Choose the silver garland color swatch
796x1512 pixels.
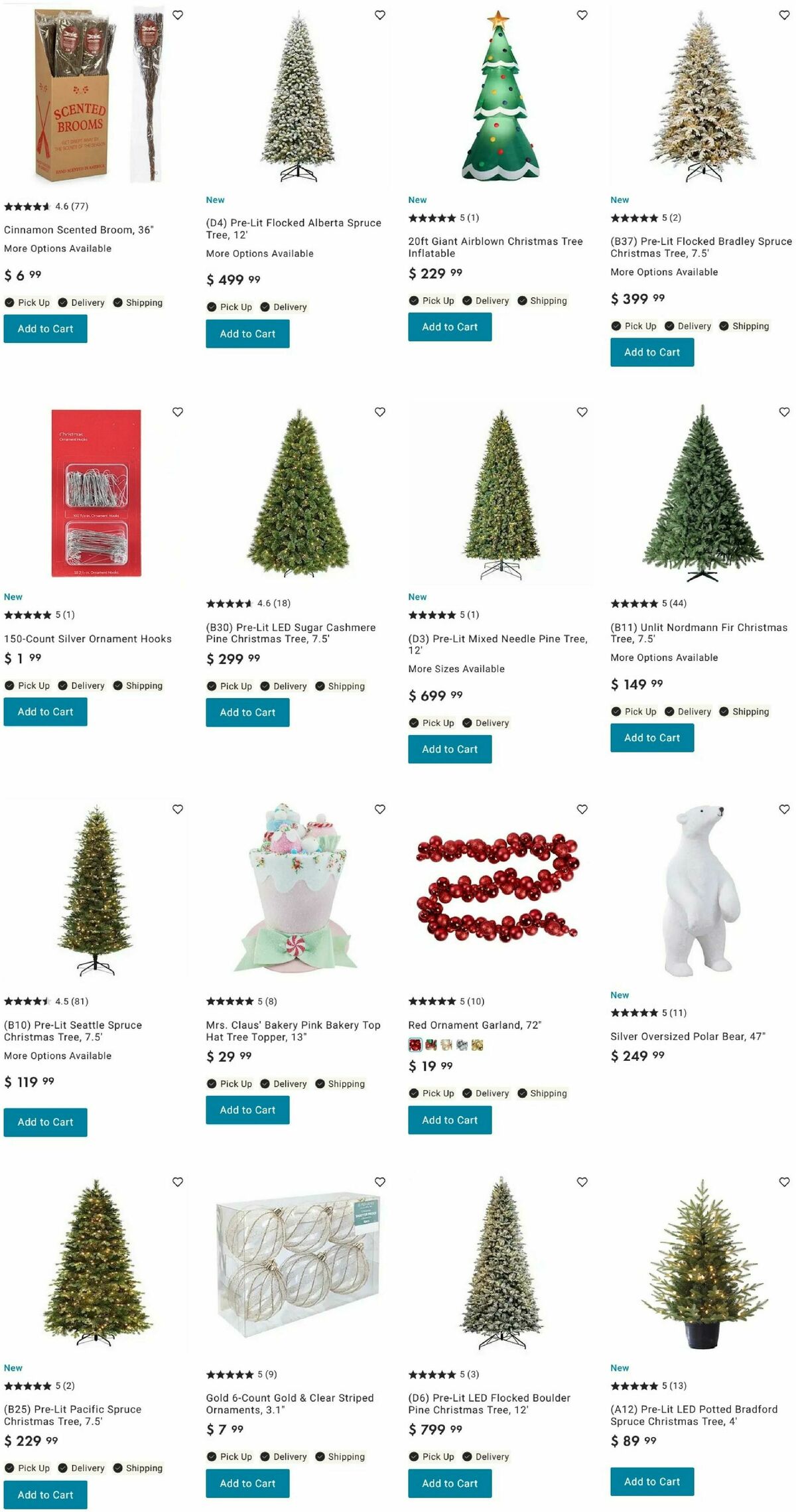[462, 1045]
